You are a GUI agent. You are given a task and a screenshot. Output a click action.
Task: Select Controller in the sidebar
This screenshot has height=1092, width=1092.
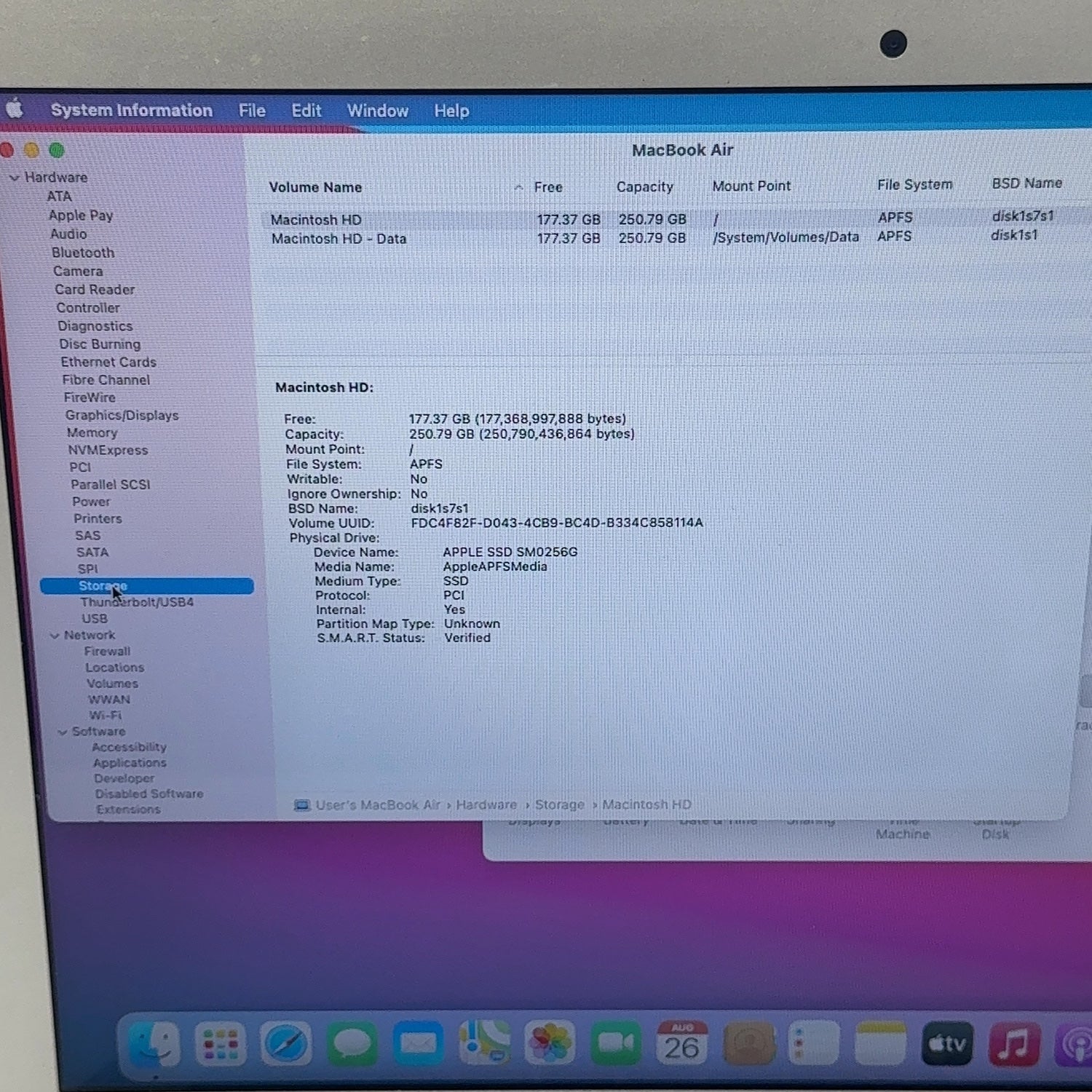(88, 308)
